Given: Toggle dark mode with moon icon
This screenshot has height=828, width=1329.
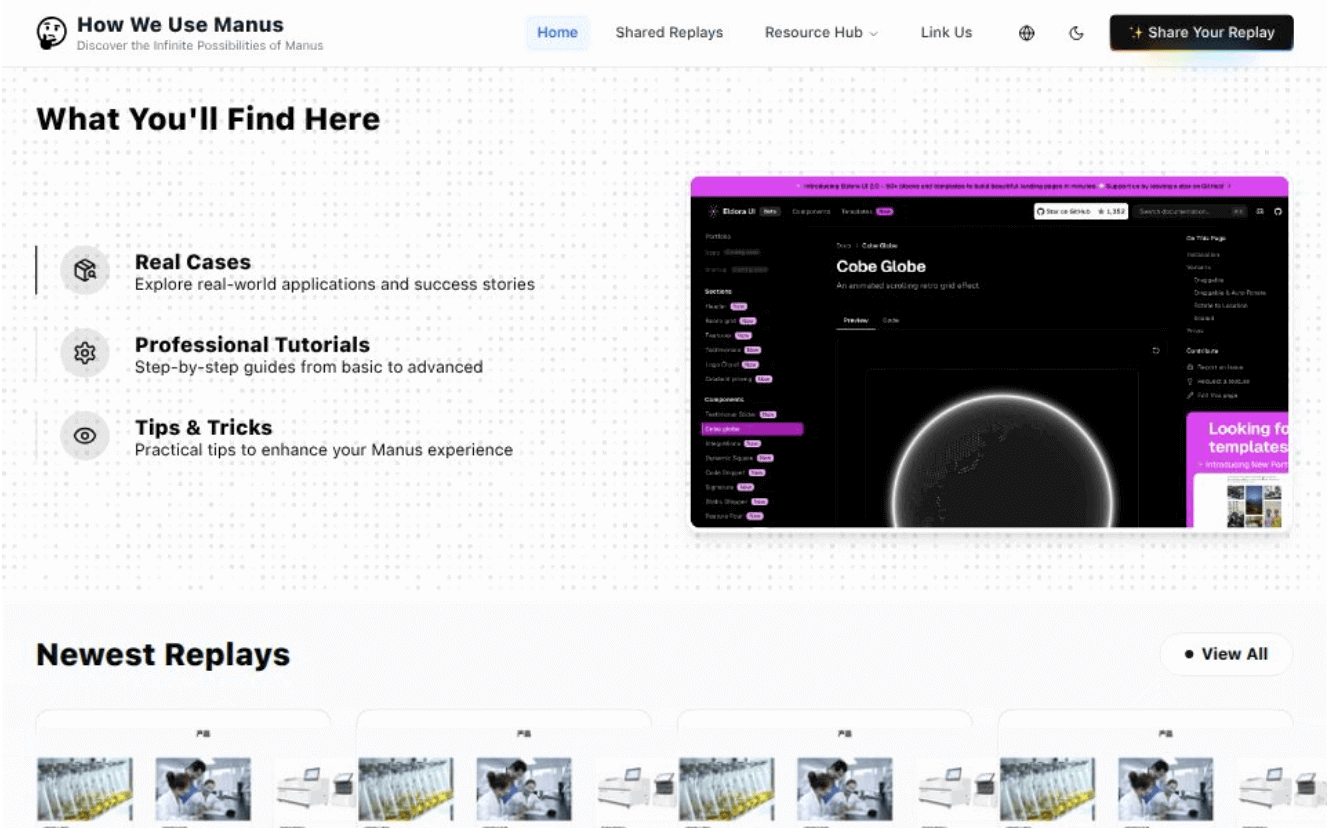Looking at the screenshot, I should (1076, 33).
